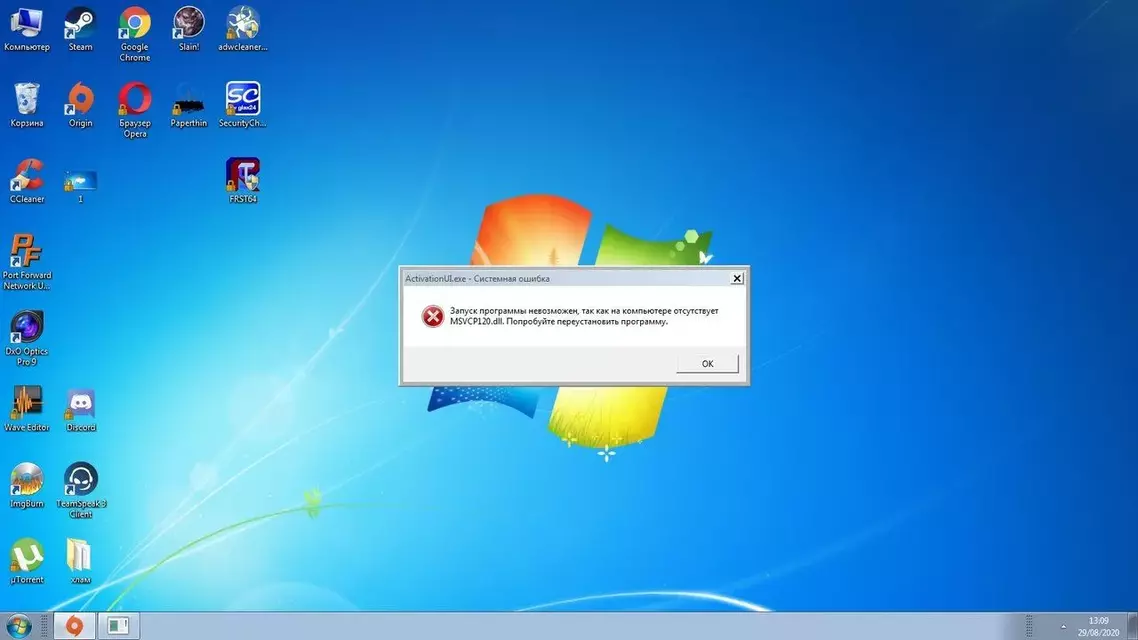Select the FRST64 desktop icon
This screenshot has width=1138, height=640.
pyautogui.click(x=242, y=181)
